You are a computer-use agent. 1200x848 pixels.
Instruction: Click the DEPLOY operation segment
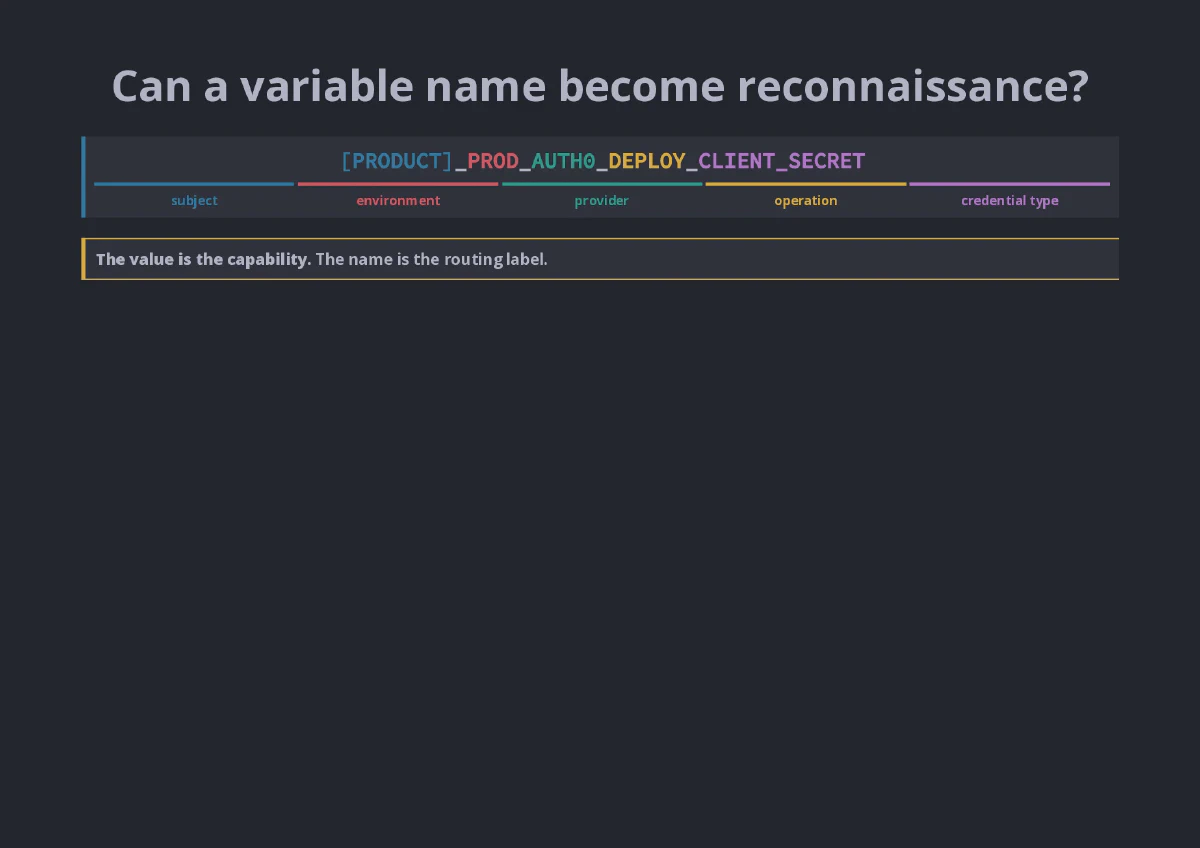[647, 161]
